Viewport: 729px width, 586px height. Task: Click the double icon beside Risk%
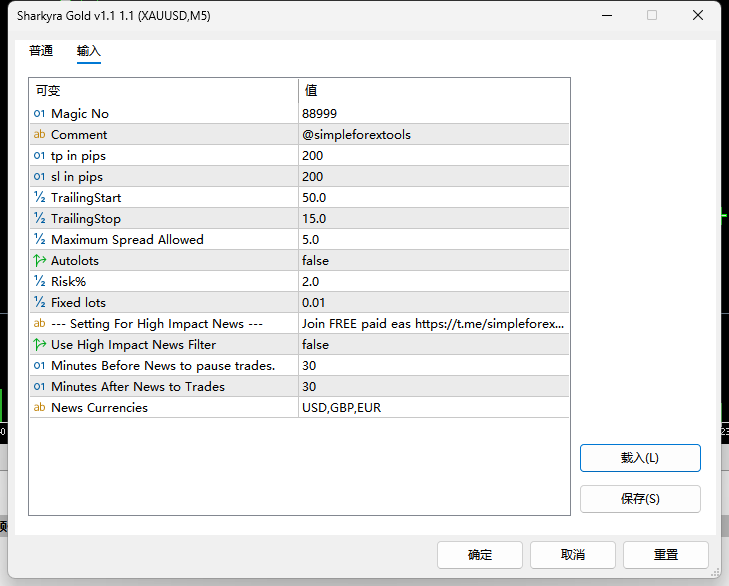coord(40,281)
